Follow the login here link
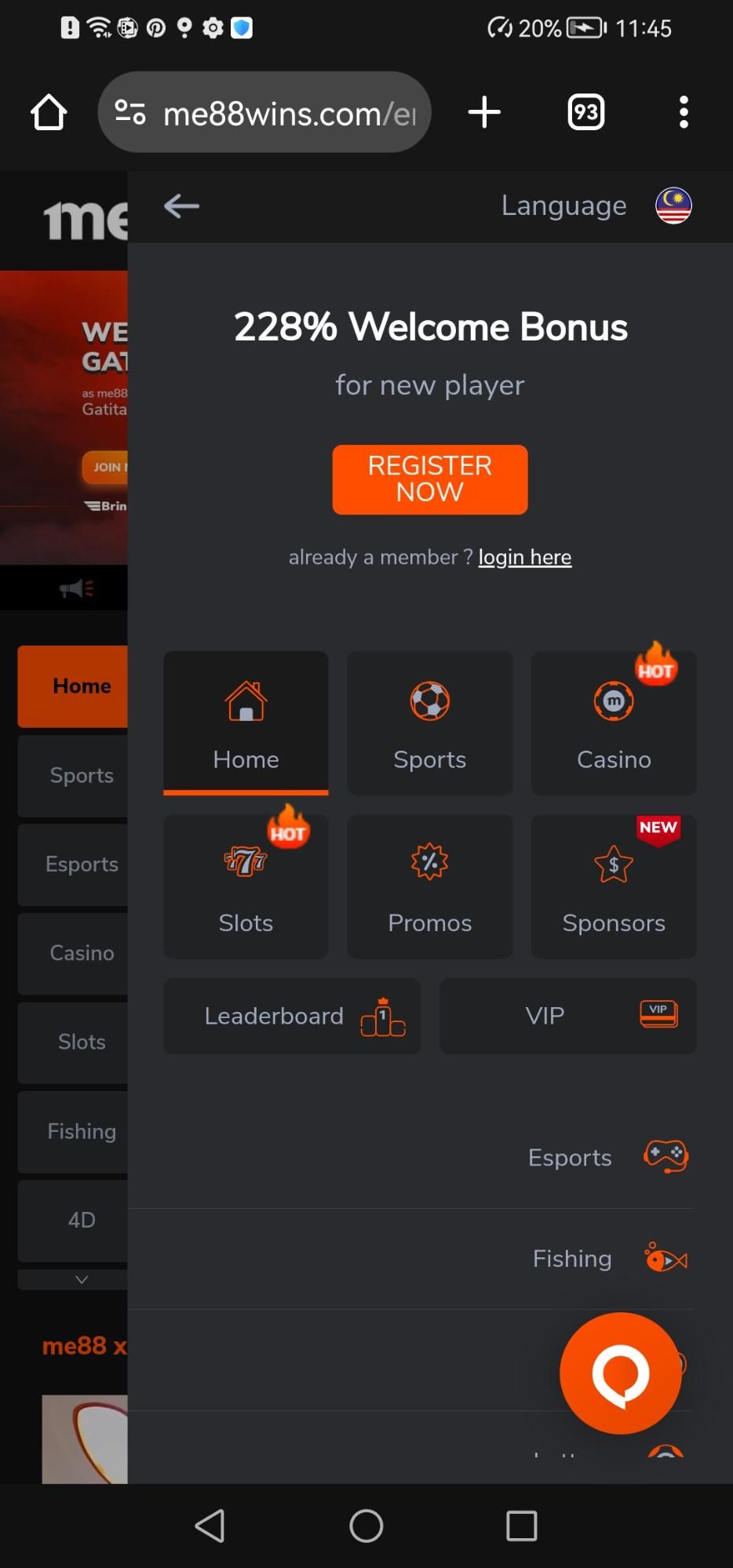Viewport: 733px width, 1568px height. [525, 557]
